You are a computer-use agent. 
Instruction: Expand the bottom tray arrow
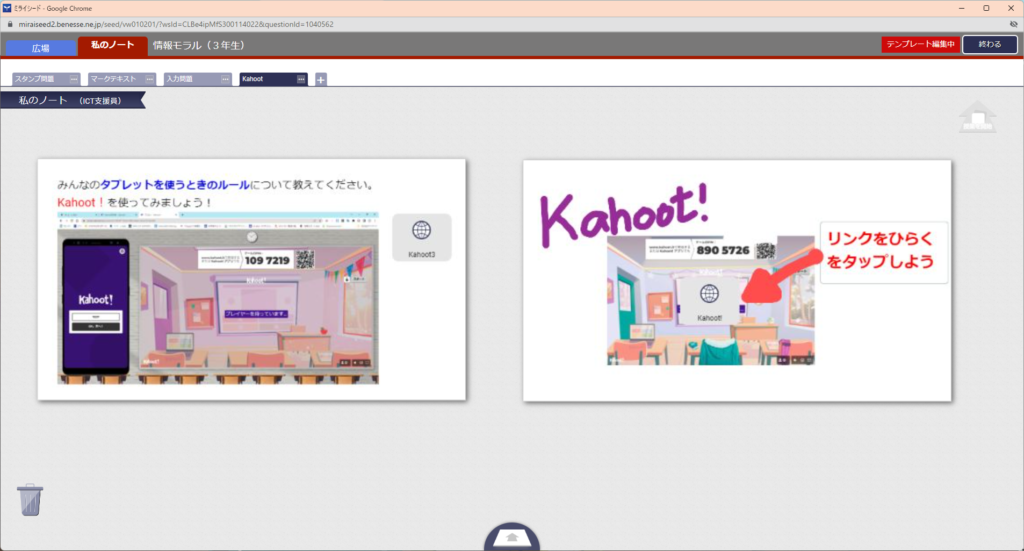point(512,537)
